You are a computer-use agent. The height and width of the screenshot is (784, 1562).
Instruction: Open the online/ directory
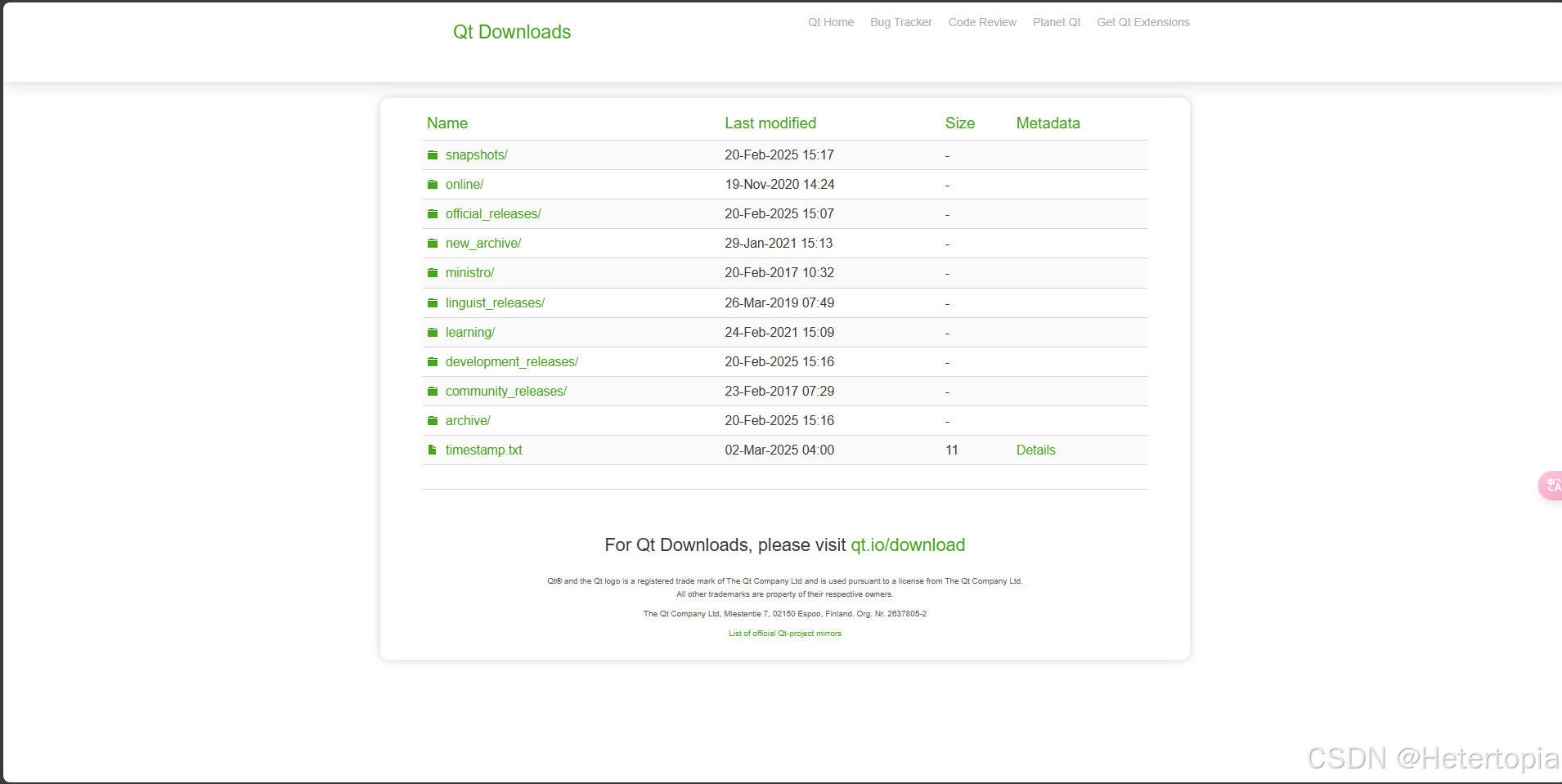coord(465,184)
